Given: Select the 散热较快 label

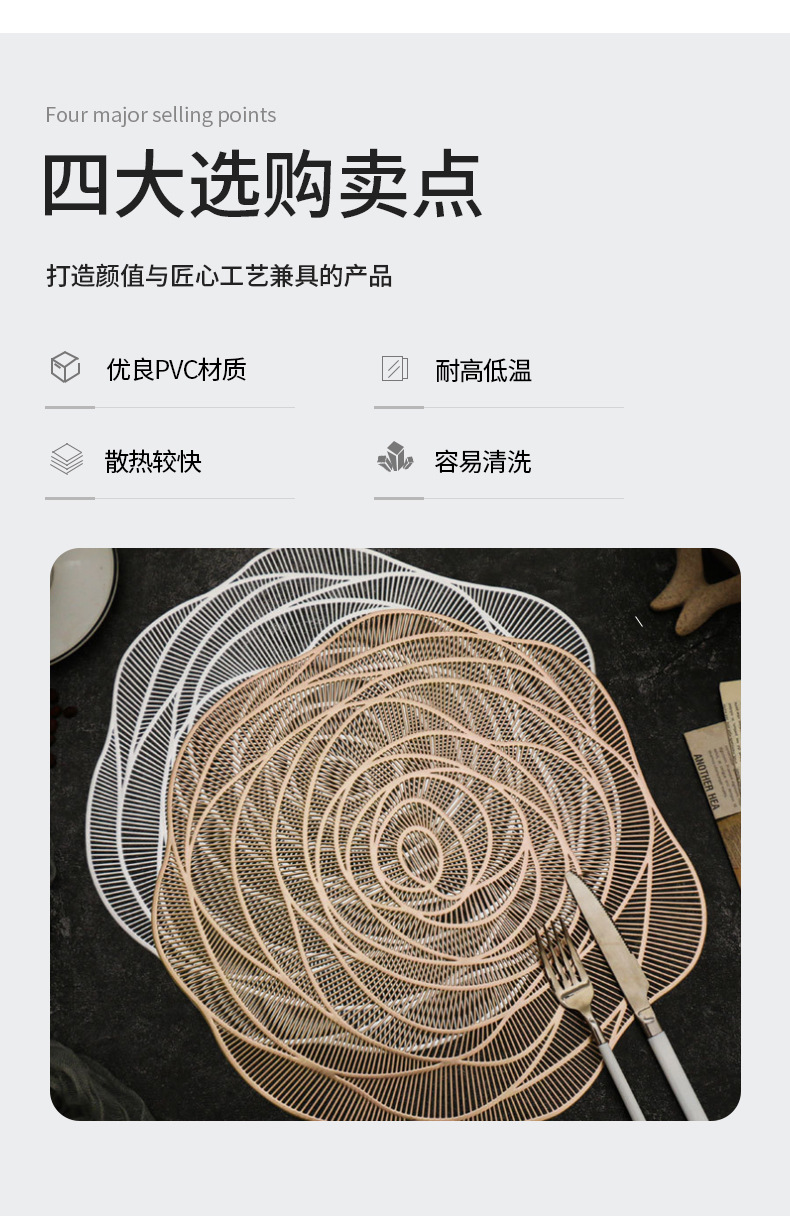Looking at the screenshot, I should point(153,461).
